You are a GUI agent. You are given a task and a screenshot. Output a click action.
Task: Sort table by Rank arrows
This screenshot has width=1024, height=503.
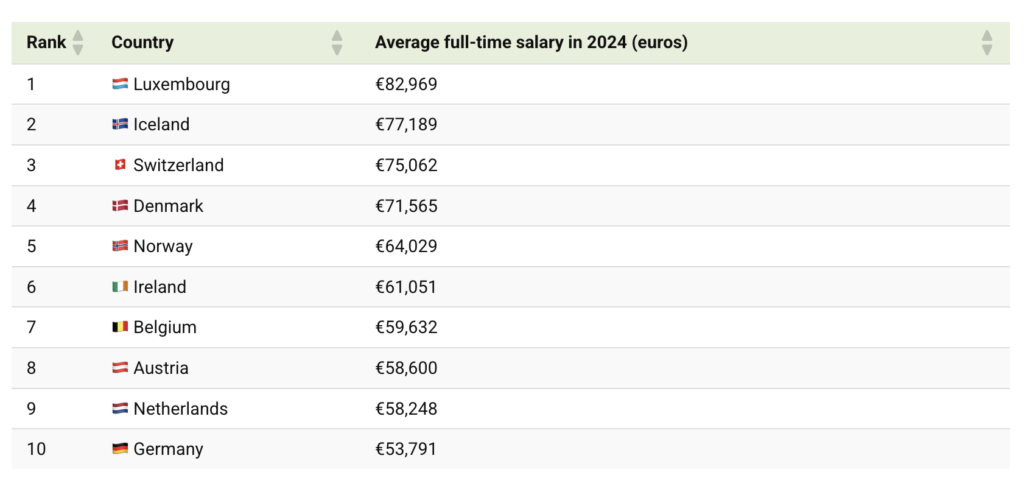coord(78,43)
